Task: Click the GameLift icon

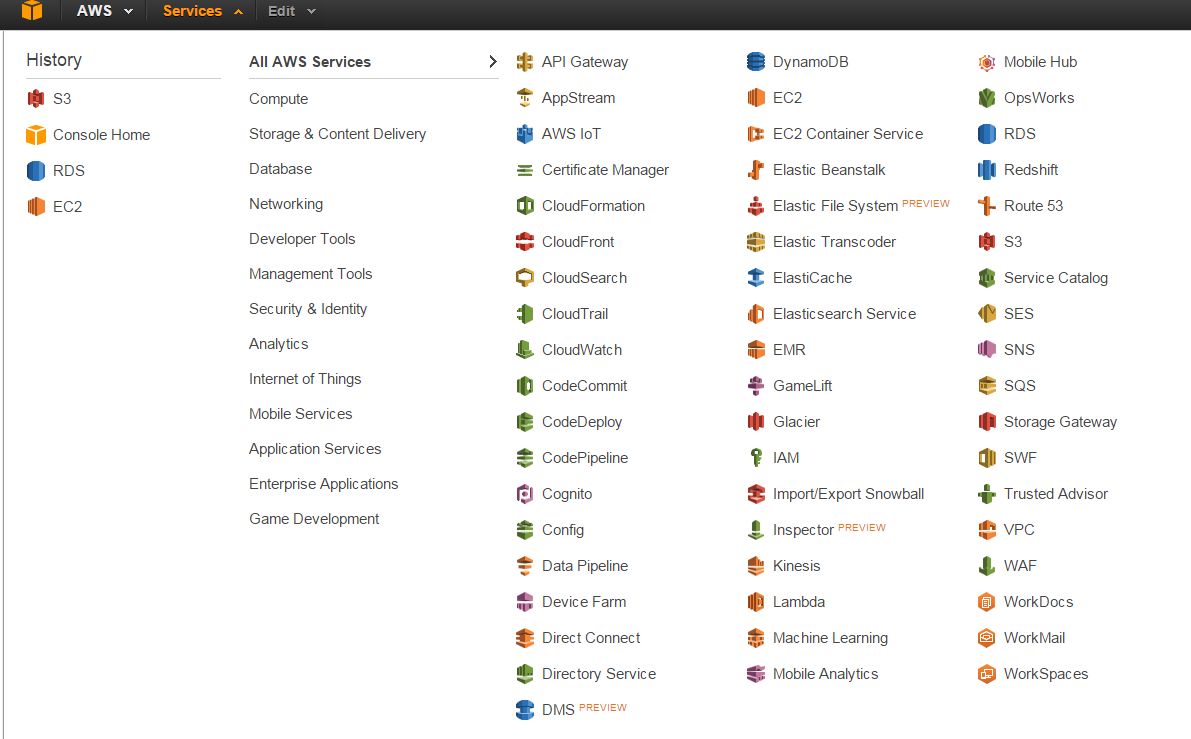Action: tap(756, 386)
